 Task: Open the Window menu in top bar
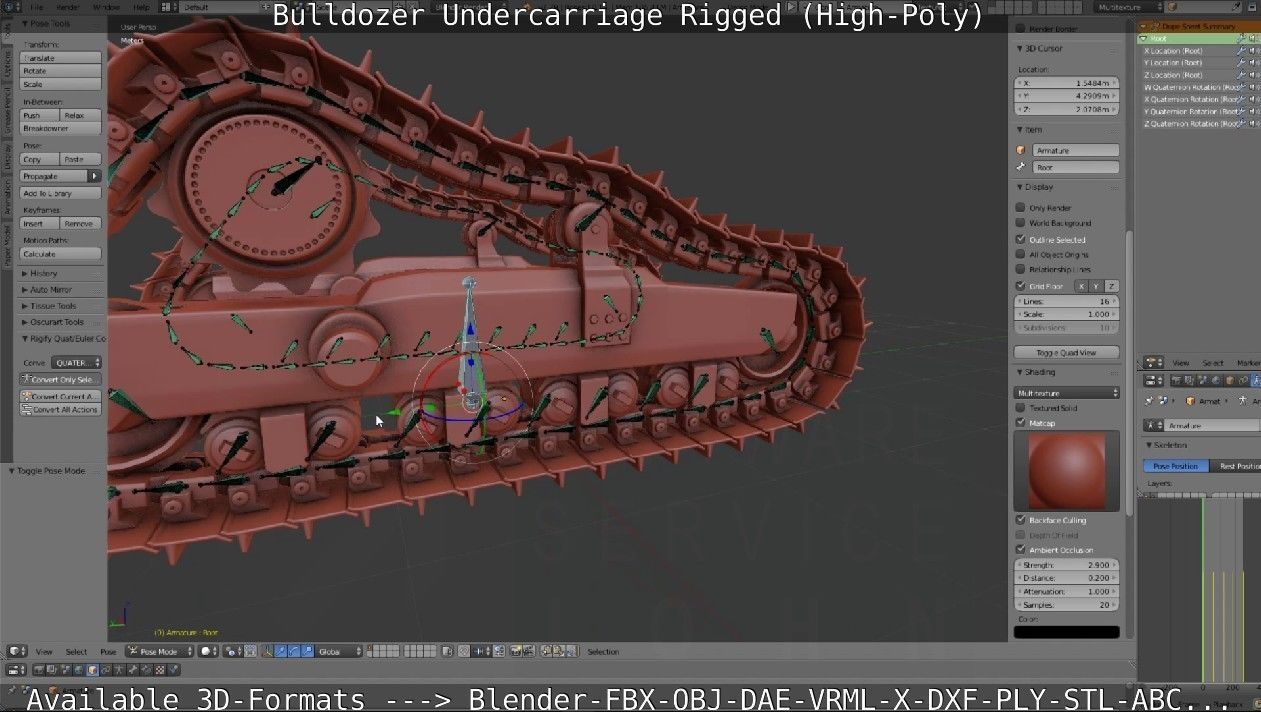[x=105, y=7]
